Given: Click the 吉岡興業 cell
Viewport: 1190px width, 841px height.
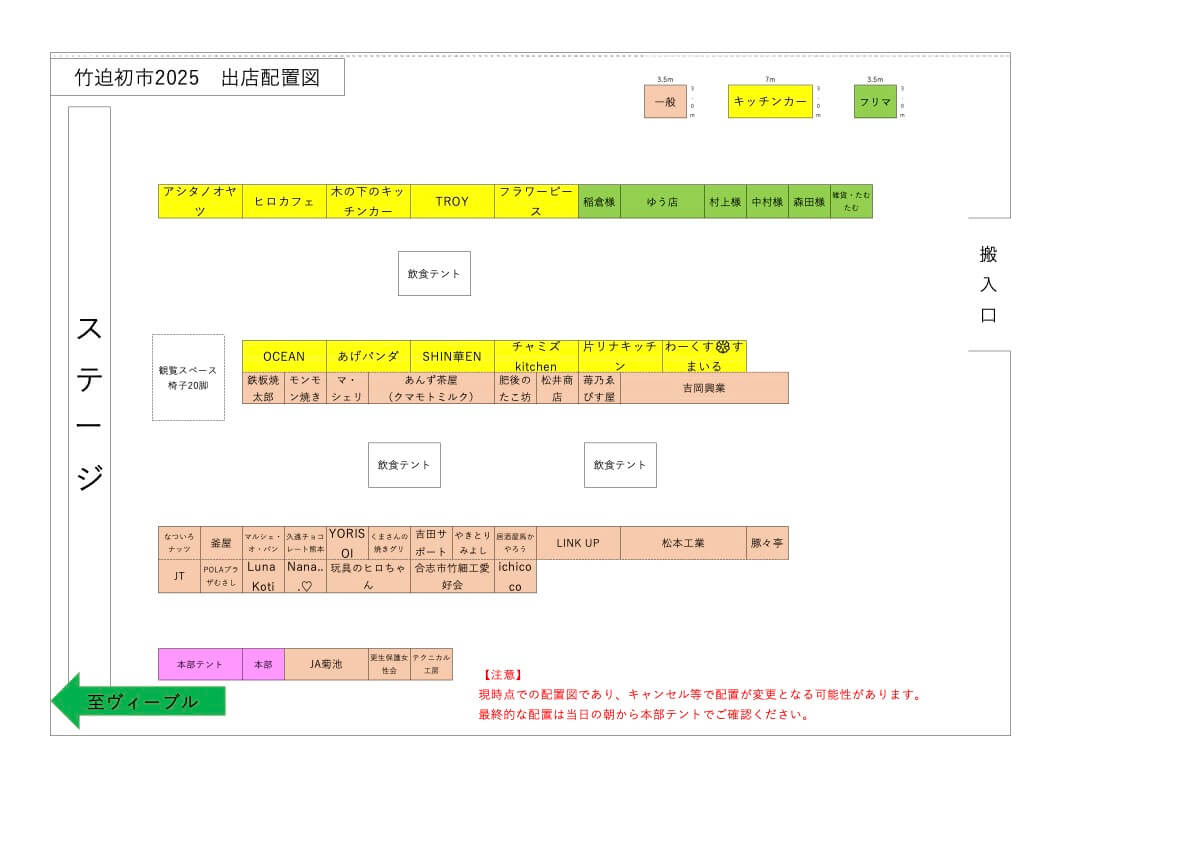Looking at the screenshot, I should pyautogui.click(x=704, y=388).
